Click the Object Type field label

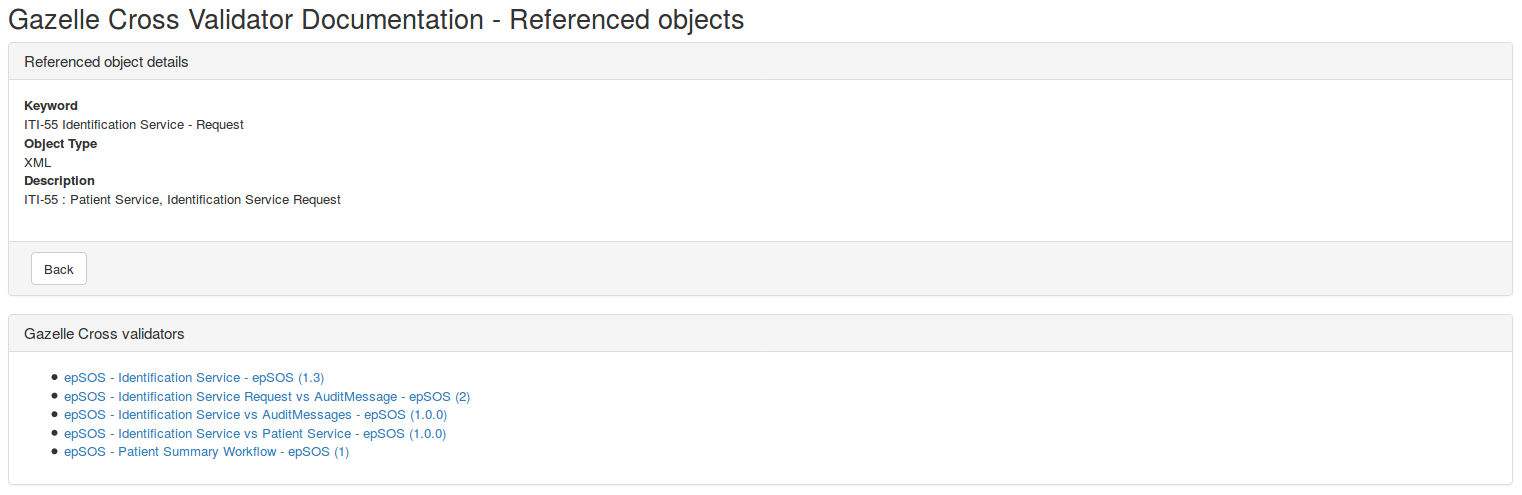[60, 144]
